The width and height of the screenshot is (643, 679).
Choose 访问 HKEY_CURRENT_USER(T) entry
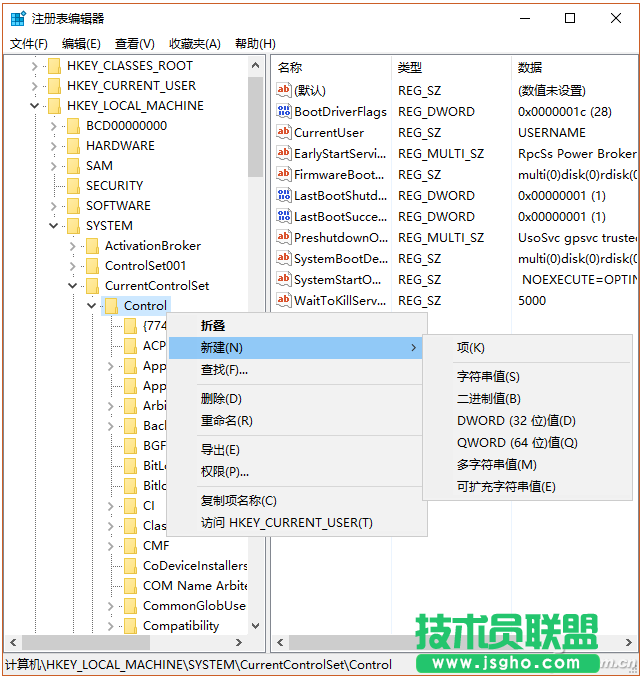click(x=295, y=523)
